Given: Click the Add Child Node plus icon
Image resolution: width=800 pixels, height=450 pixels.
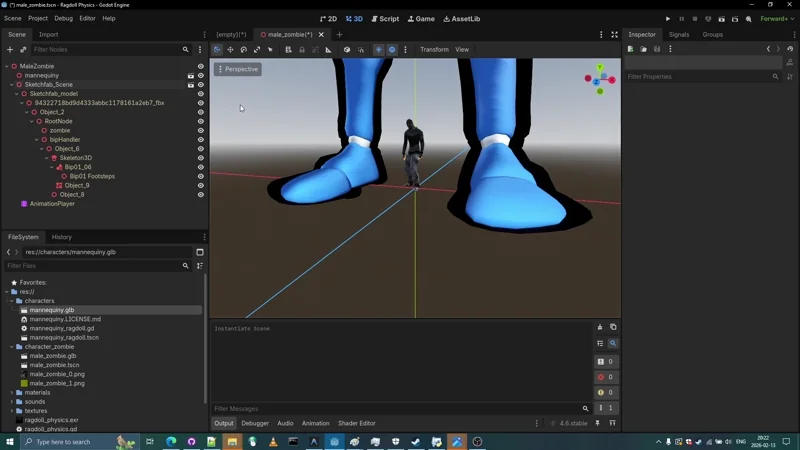Looking at the screenshot, I should click(10, 49).
